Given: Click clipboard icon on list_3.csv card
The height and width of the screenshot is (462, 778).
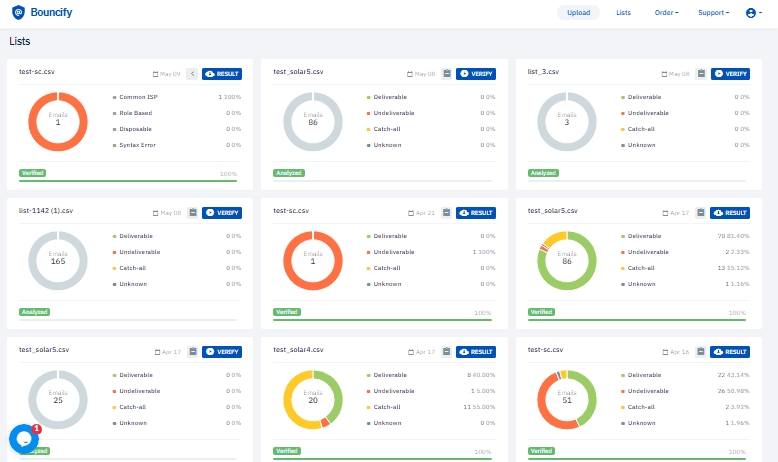Looking at the screenshot, I should pyautogui.click(x=701, y=73).
